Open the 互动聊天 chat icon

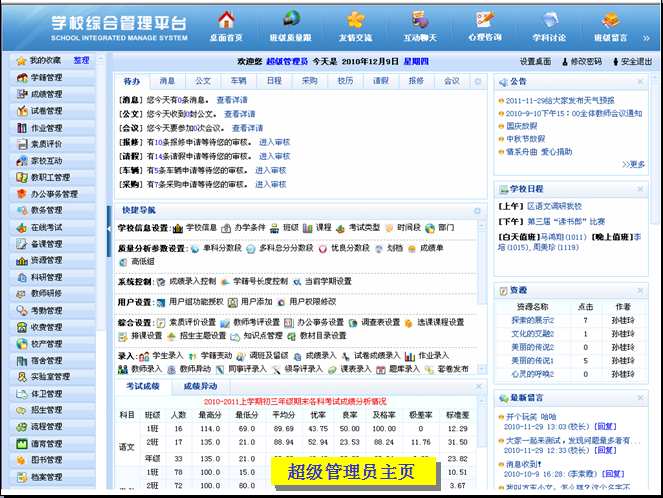[421, 26]
